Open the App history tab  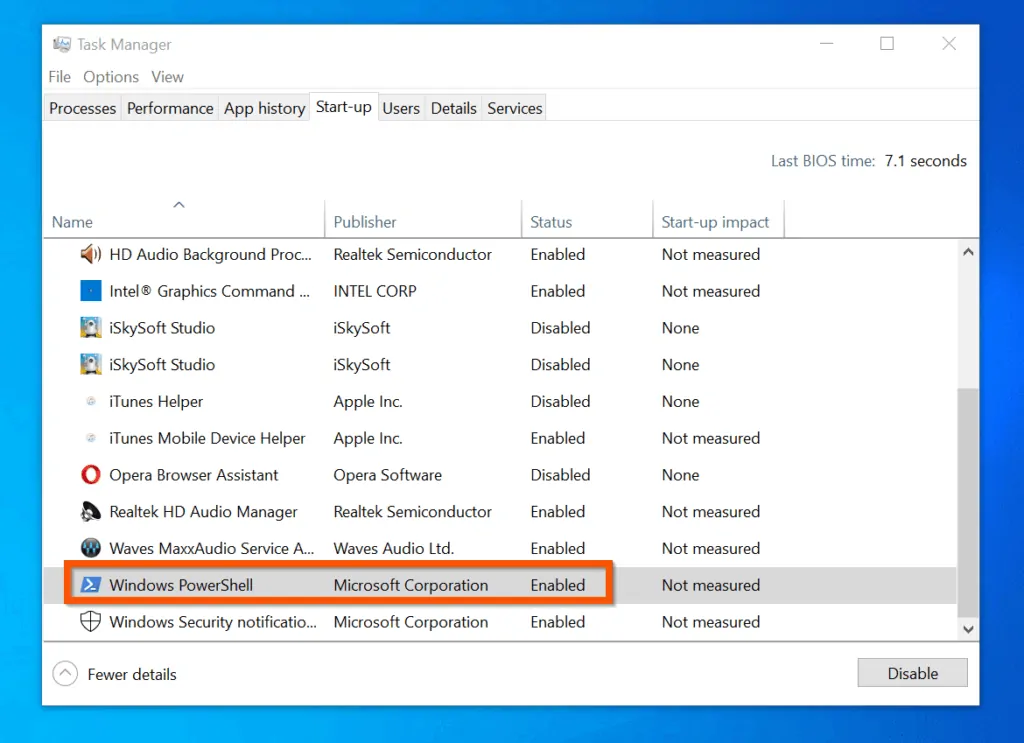(x=264, y=108)
